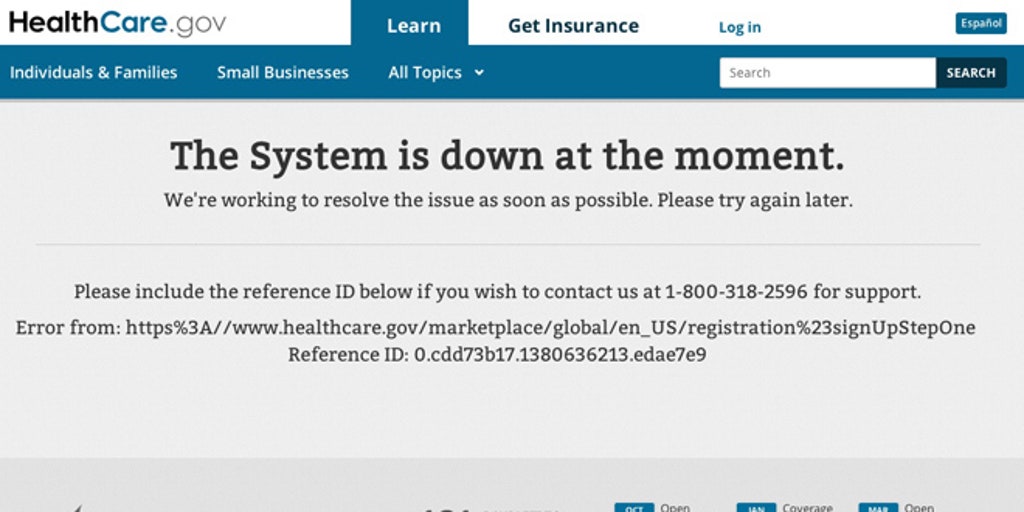
Task: Go to Small Businesses section
Action: (x=282, y=72)
